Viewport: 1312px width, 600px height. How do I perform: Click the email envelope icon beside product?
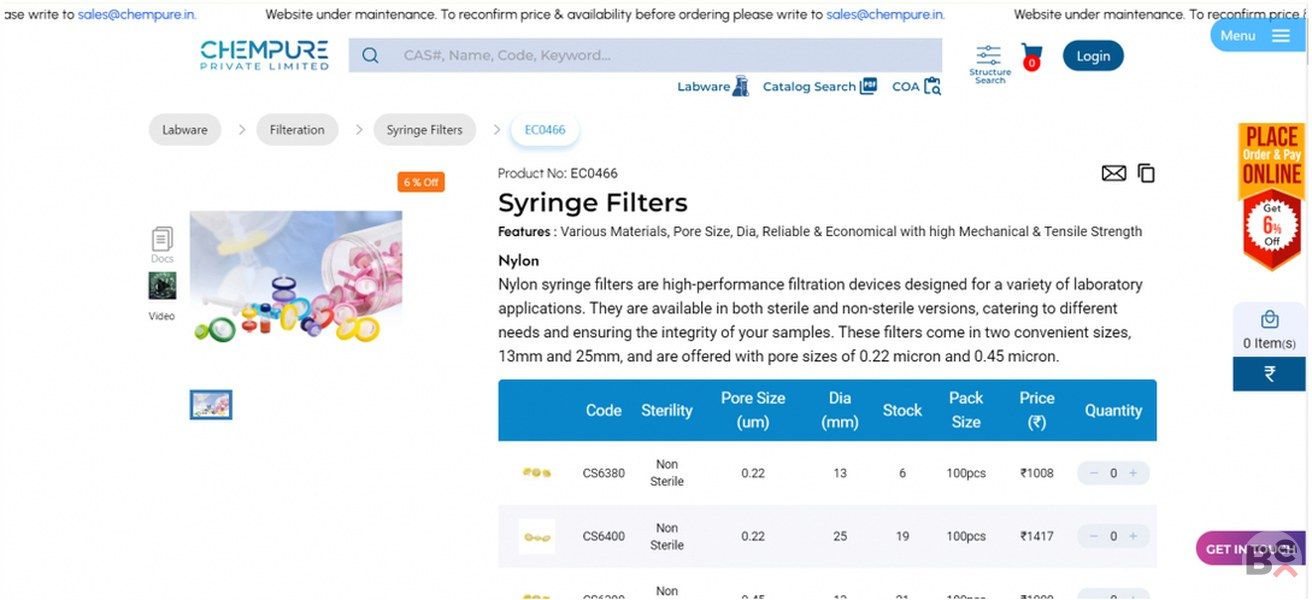(1113, 173)
